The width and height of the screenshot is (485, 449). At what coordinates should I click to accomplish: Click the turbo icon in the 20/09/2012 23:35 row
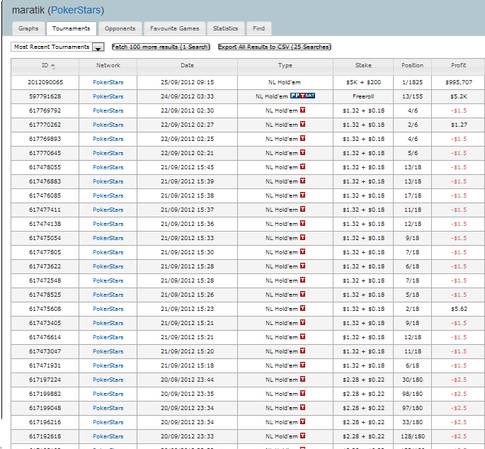(x=303, y=393)
